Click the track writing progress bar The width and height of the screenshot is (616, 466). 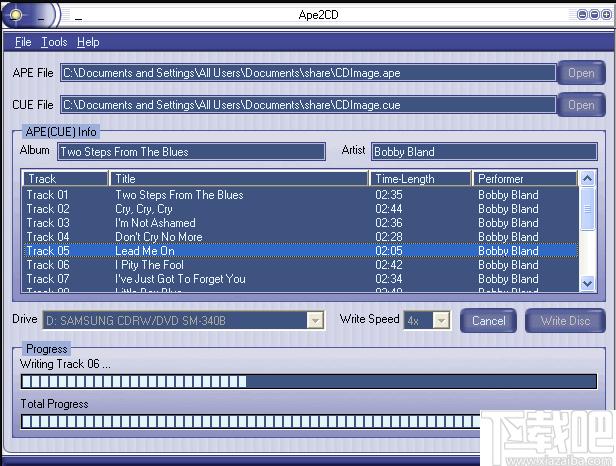tap(309, 382)
